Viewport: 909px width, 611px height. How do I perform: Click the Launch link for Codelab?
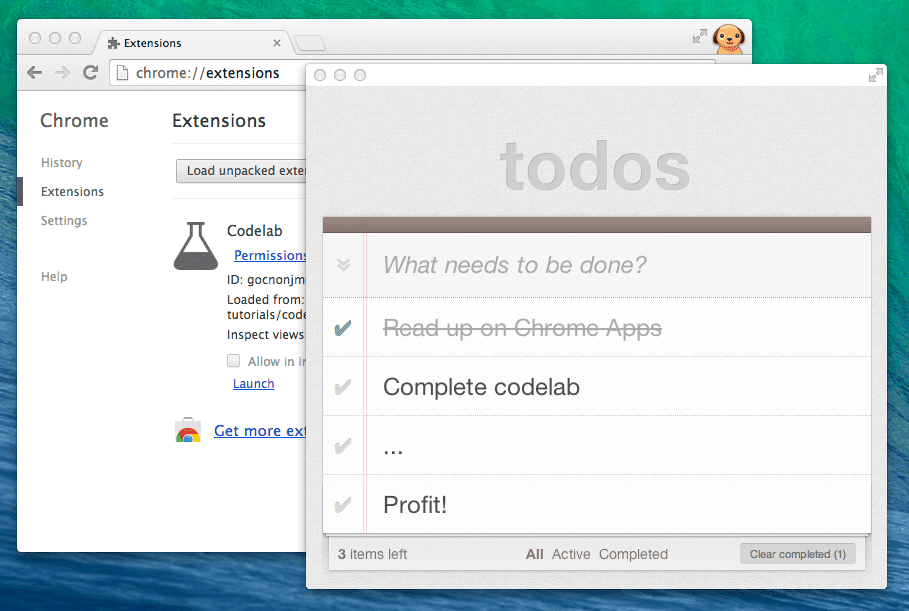coord(253,383)
